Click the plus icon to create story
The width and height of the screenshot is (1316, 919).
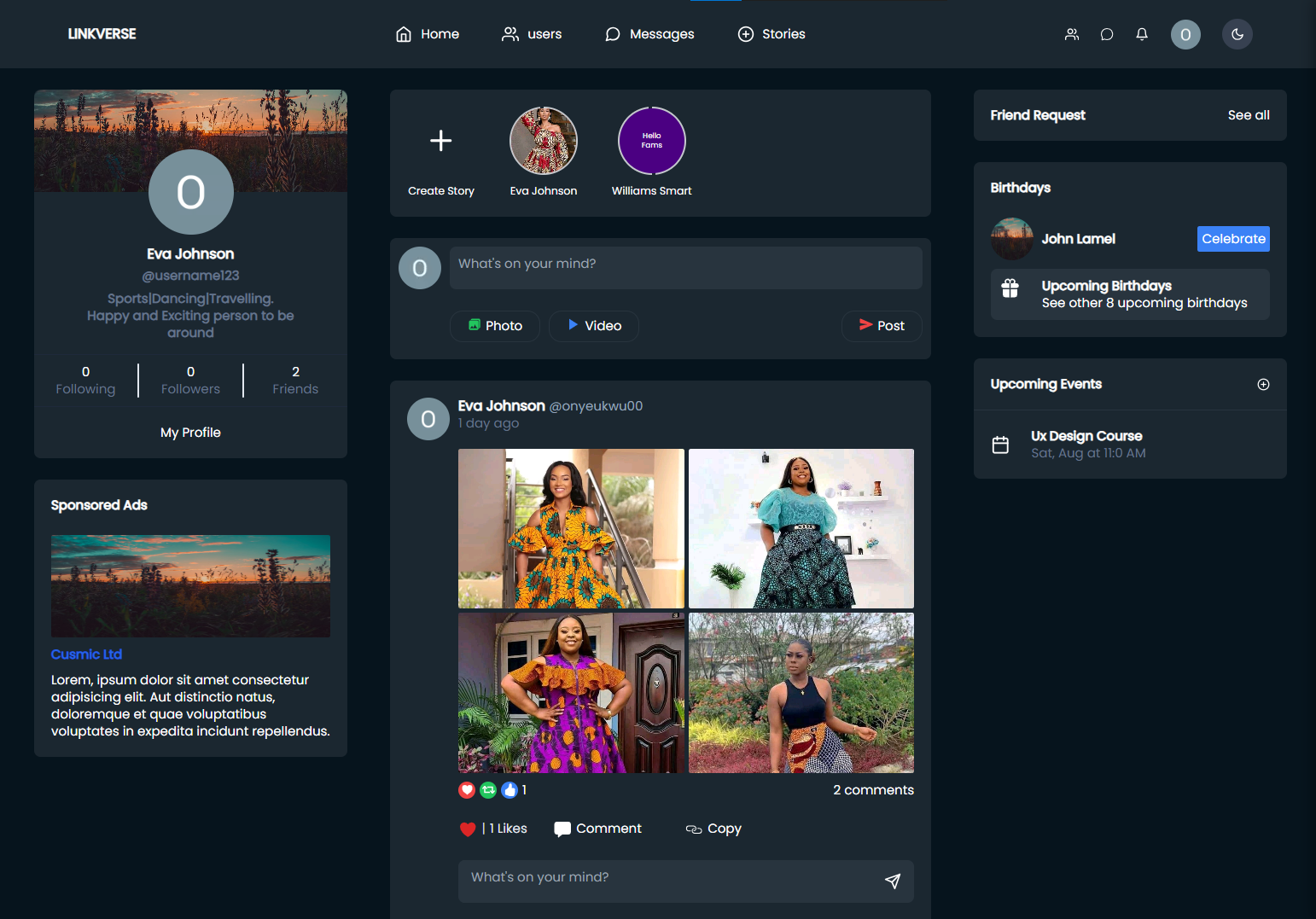(x=440, y=141)
